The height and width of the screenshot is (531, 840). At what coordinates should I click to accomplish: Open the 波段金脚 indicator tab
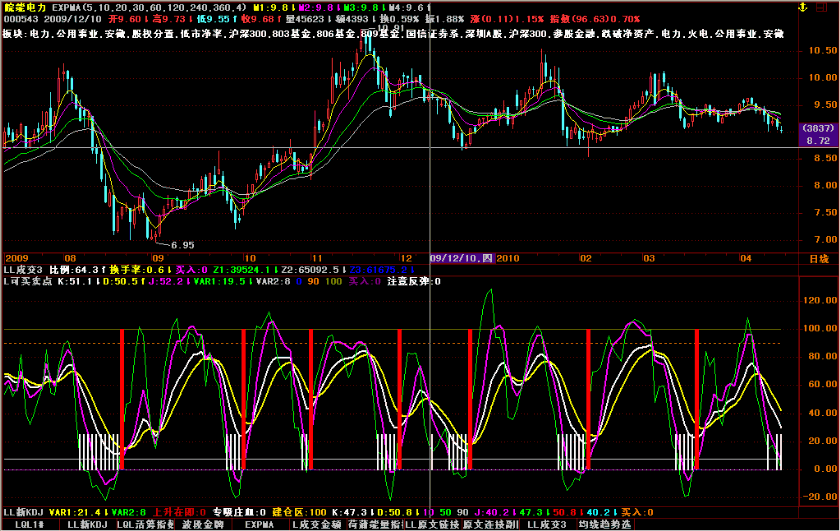[204, 524]
